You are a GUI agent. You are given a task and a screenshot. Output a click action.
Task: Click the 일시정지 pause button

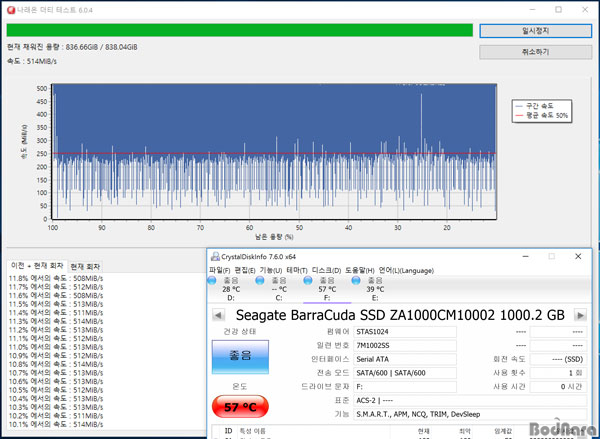pos(535,31)
